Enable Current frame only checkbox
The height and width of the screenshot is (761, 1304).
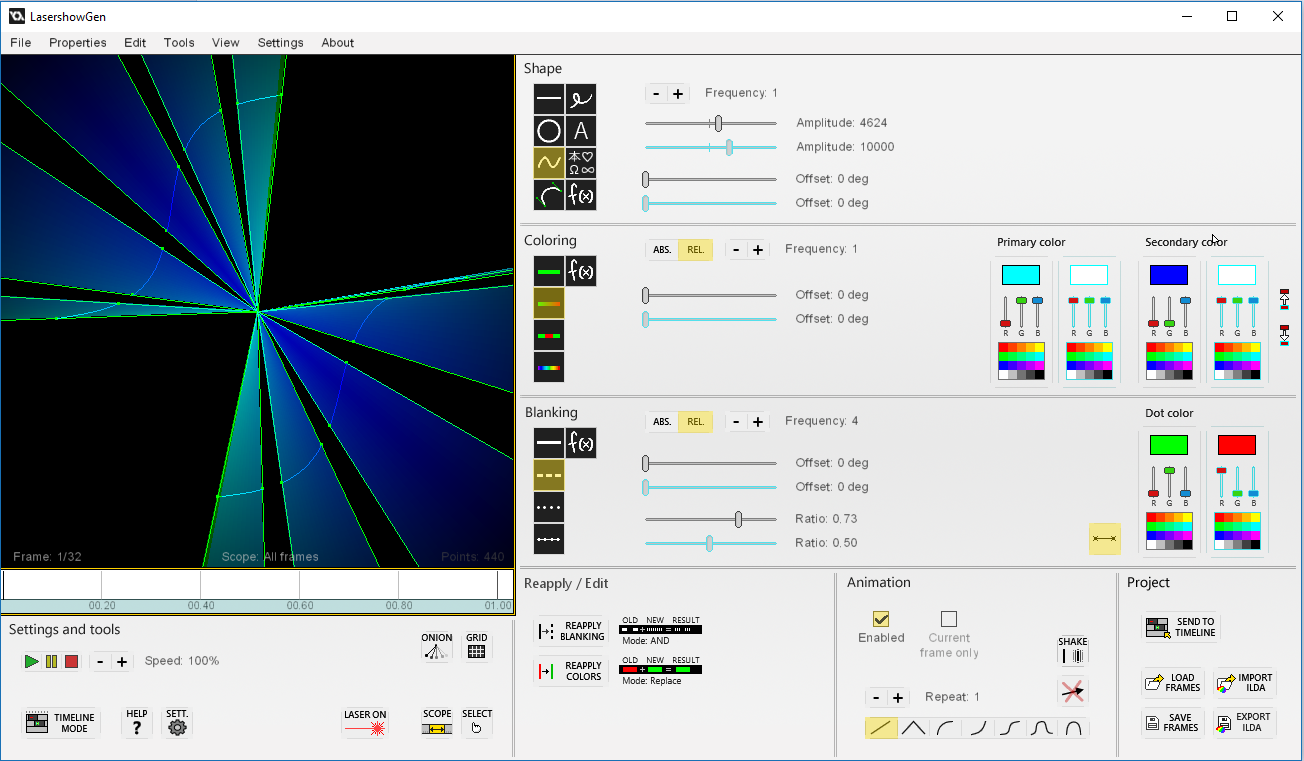pos(949,619)
